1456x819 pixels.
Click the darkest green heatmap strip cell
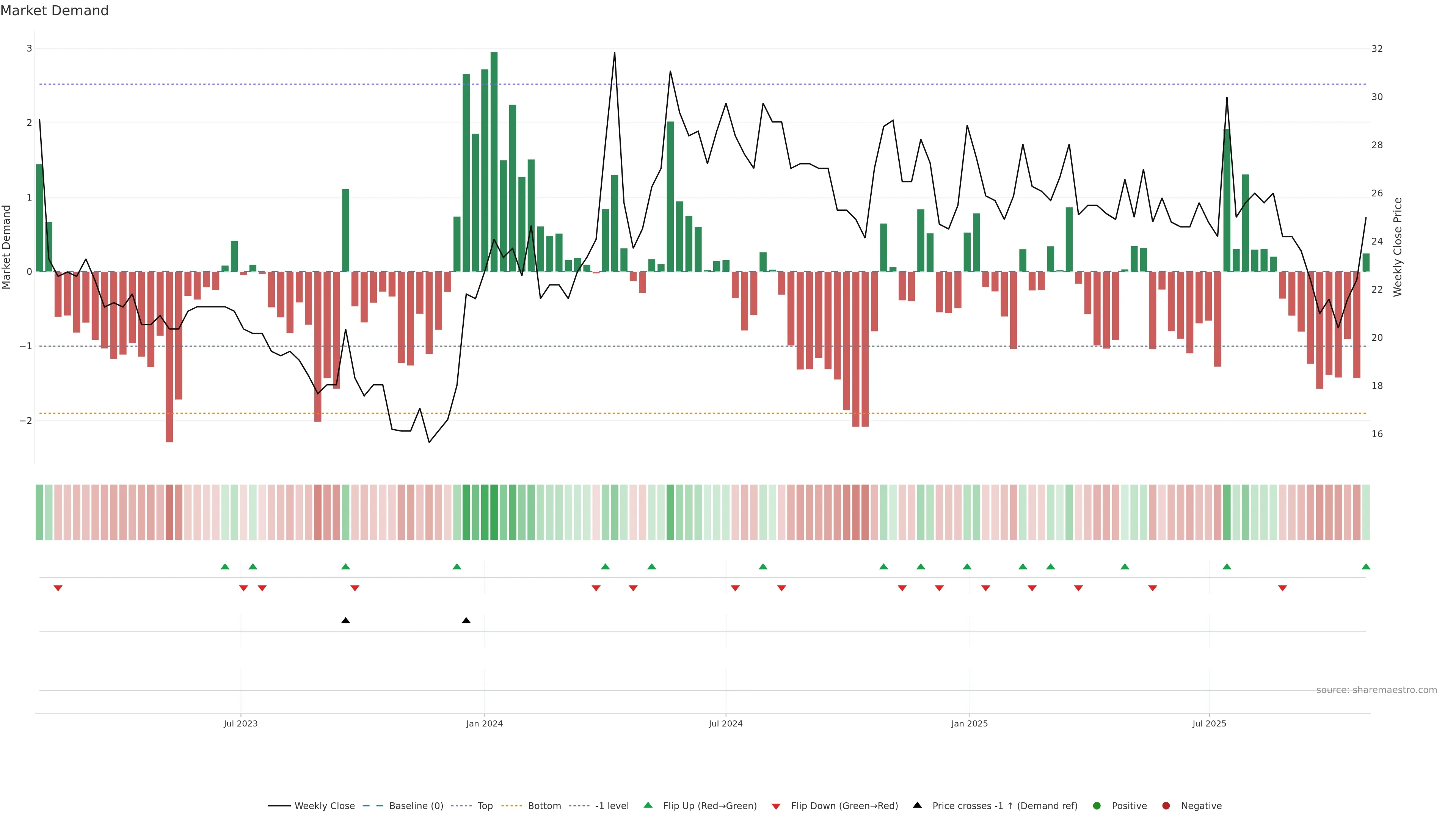pyautogui.click(x=494, y=512)
